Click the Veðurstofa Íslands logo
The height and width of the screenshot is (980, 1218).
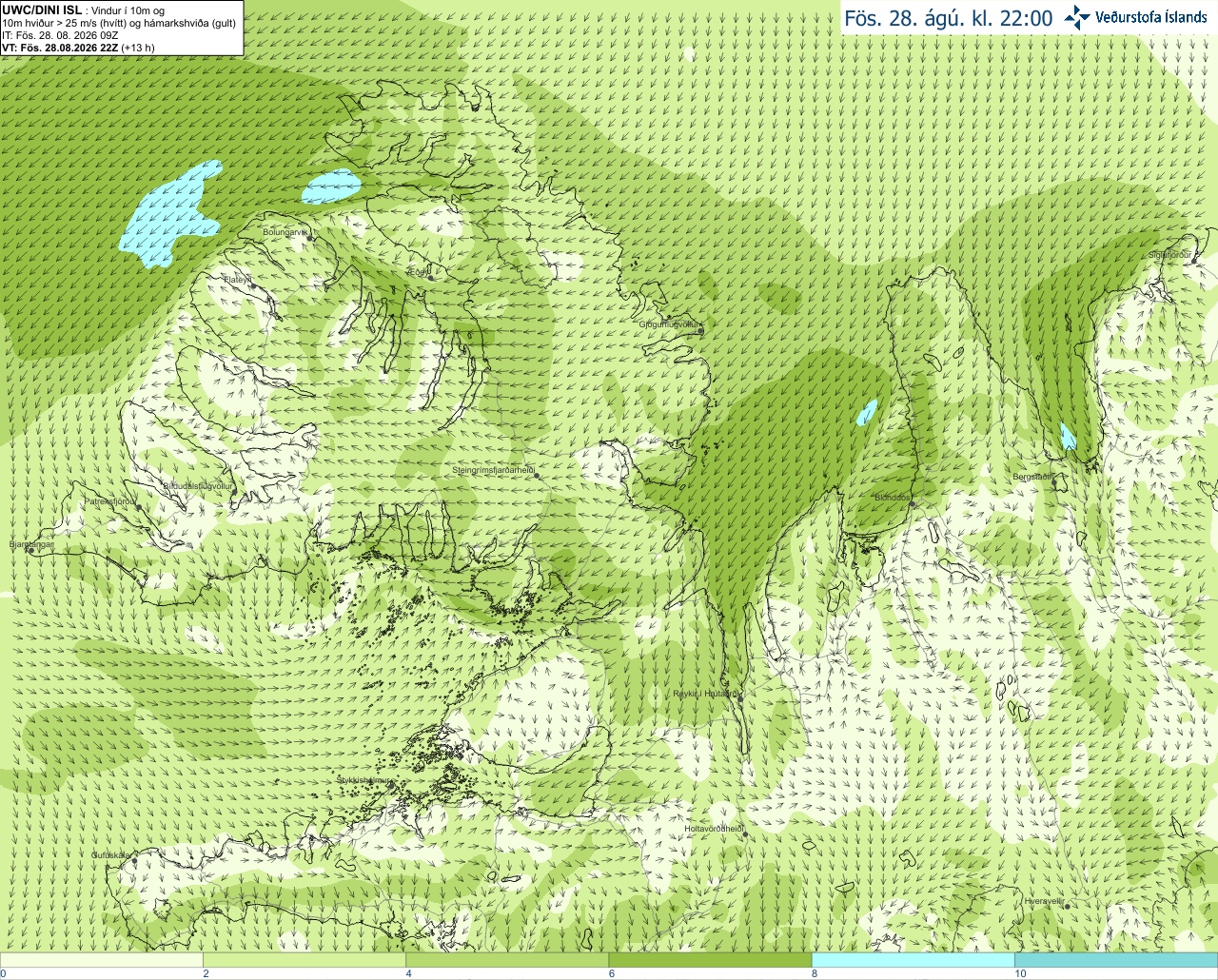tap(1134, 17)
